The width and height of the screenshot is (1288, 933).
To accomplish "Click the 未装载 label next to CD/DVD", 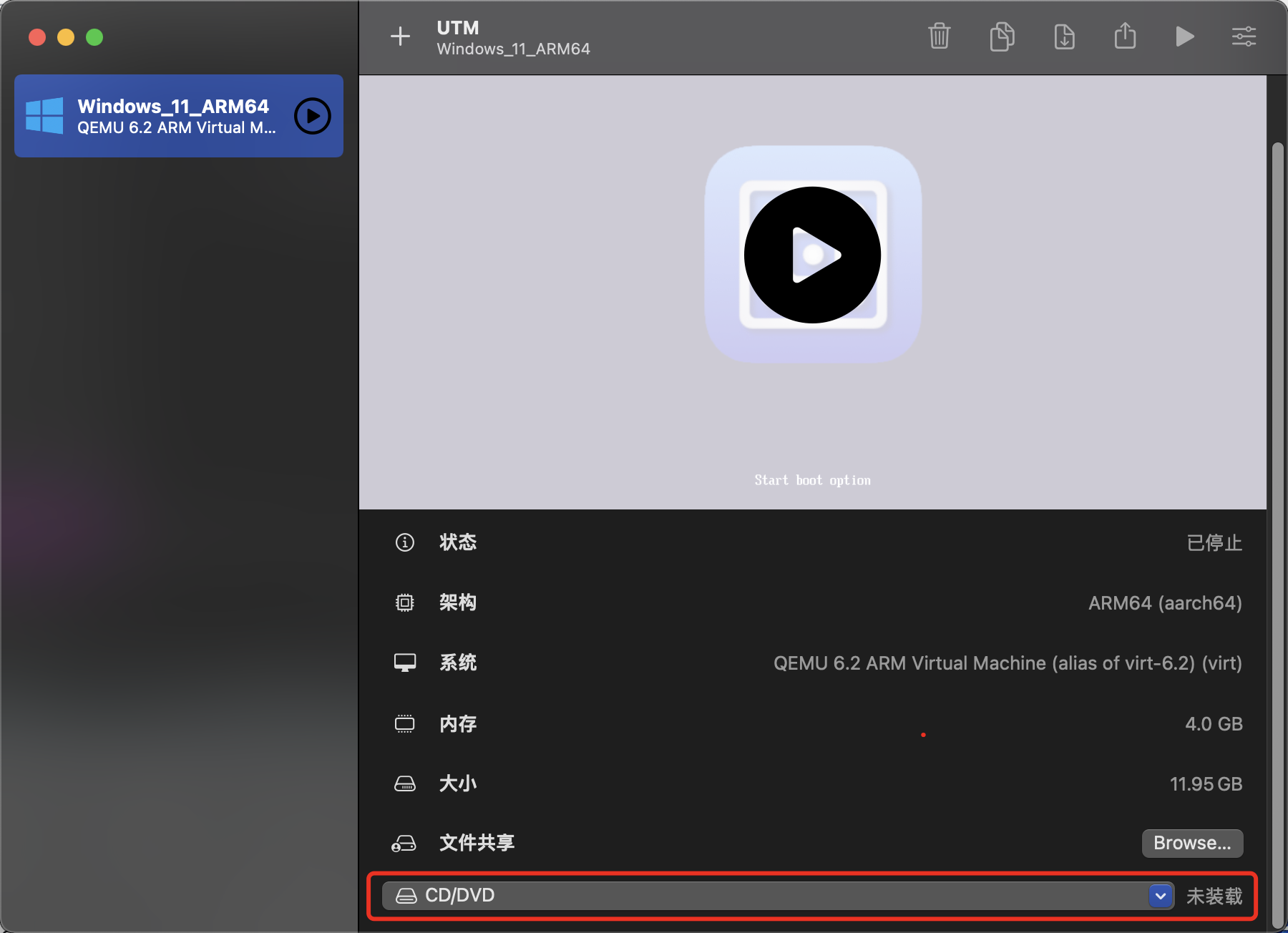I will point(1214,895).
